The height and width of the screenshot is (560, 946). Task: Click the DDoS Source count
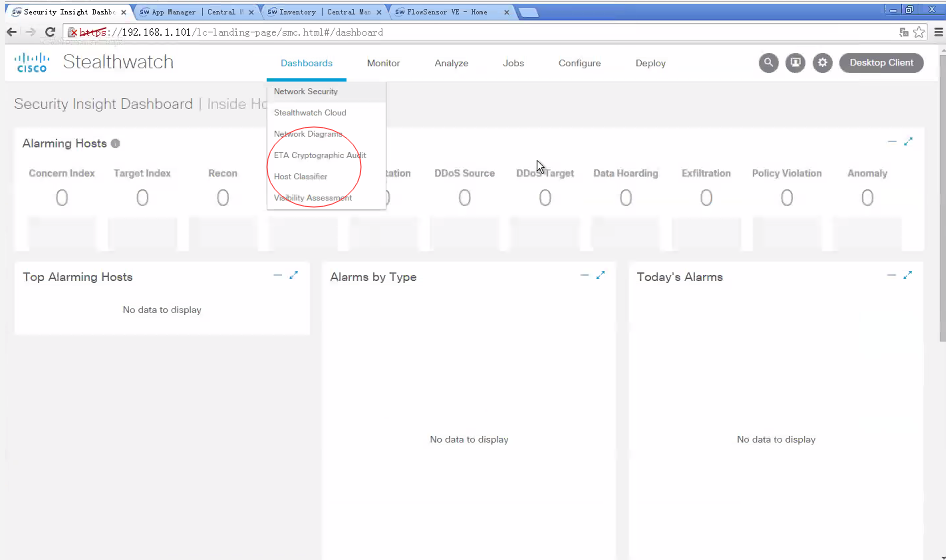pyautogui.click(x=465, y=198)
